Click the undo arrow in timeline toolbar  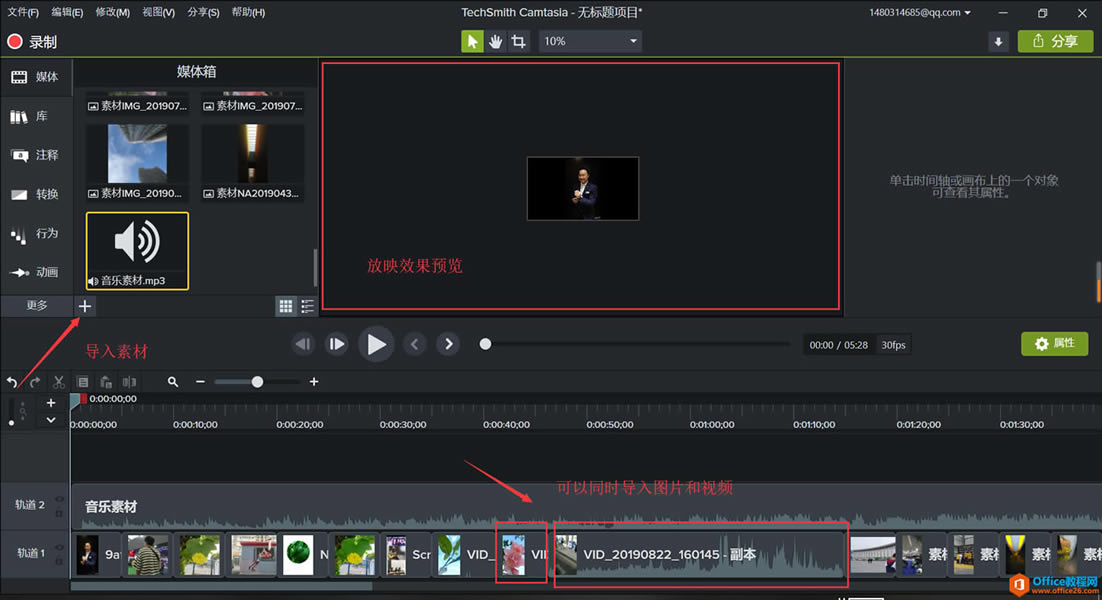pyautogui.click(x=12, y=382)
